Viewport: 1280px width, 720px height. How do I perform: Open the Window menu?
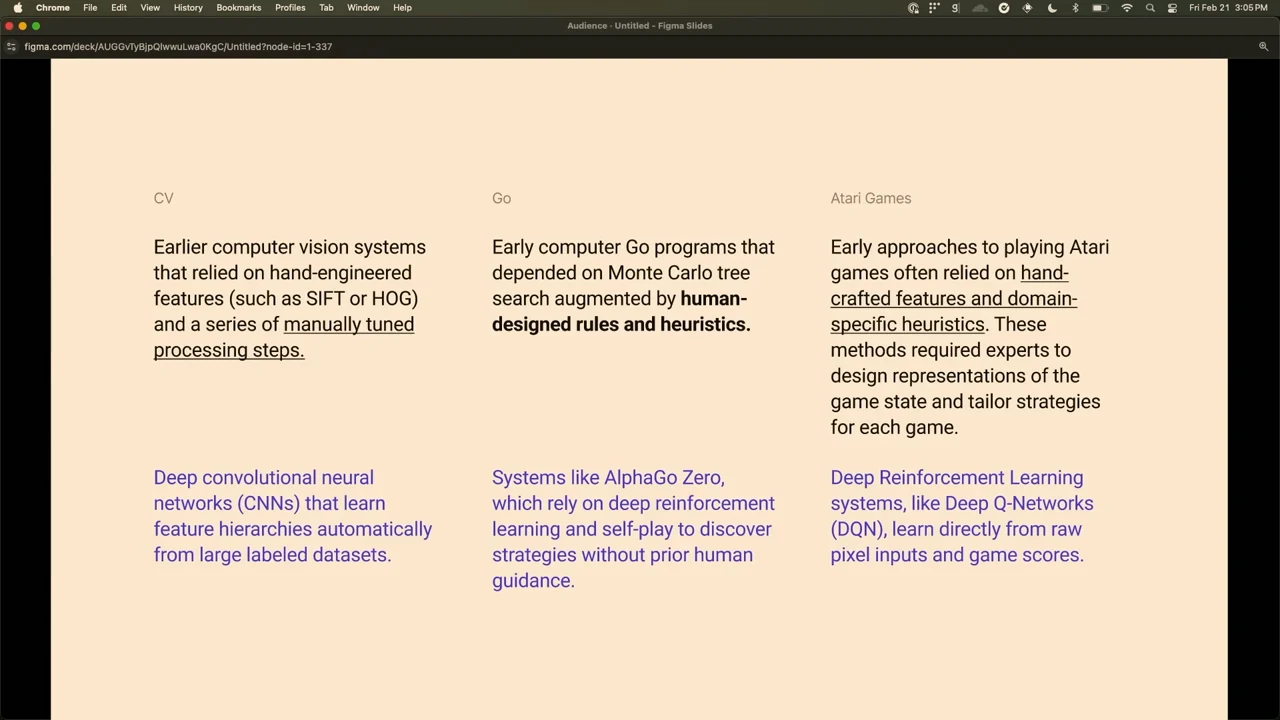tap(363, 8)
